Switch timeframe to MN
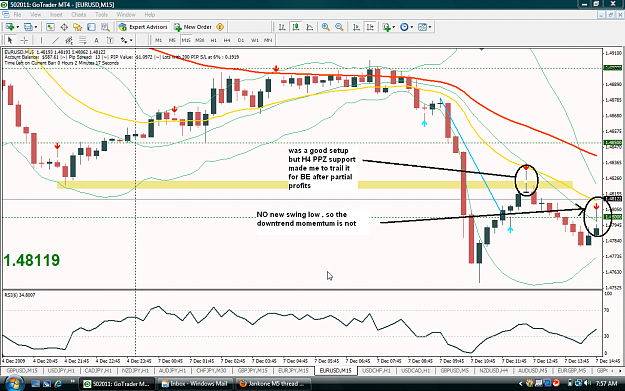The image size is (625, 391). (x=268, y=40)
